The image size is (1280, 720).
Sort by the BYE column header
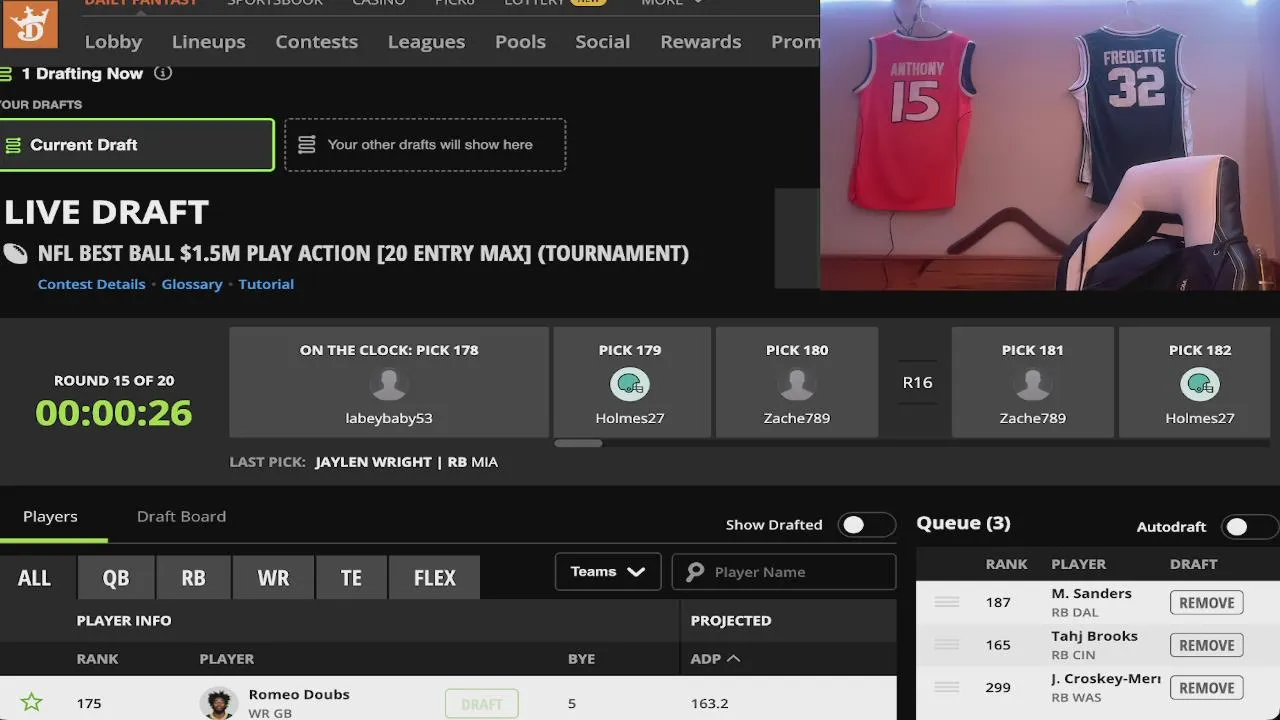(581, 658)
